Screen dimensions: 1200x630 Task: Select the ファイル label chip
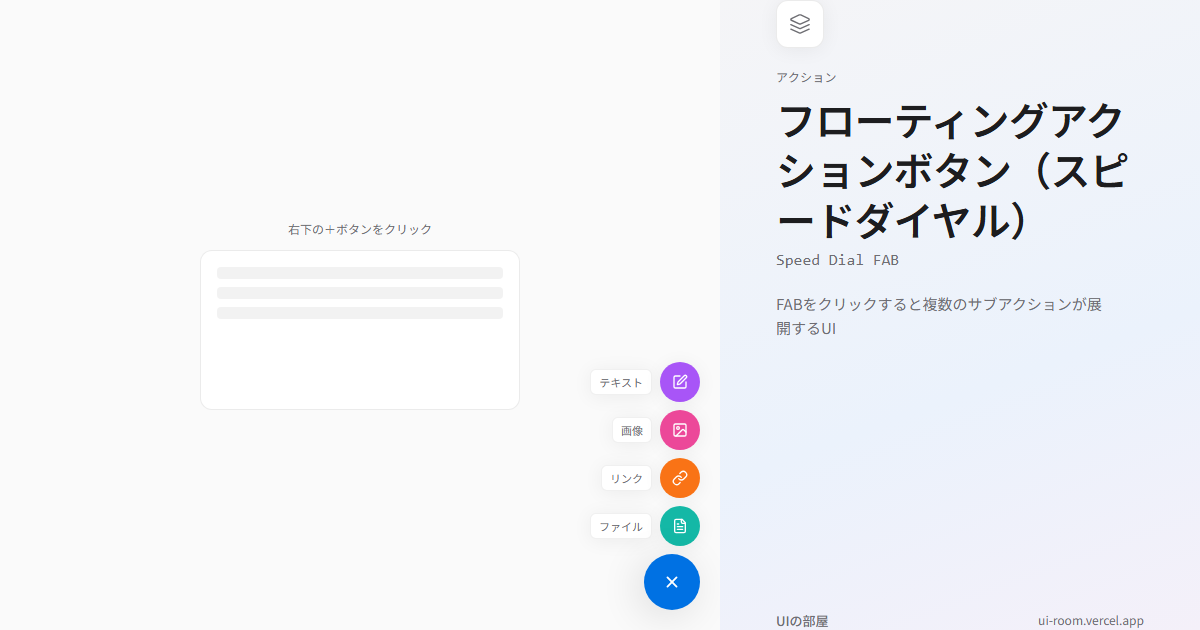pyautogui.click(x=621, y=526)
